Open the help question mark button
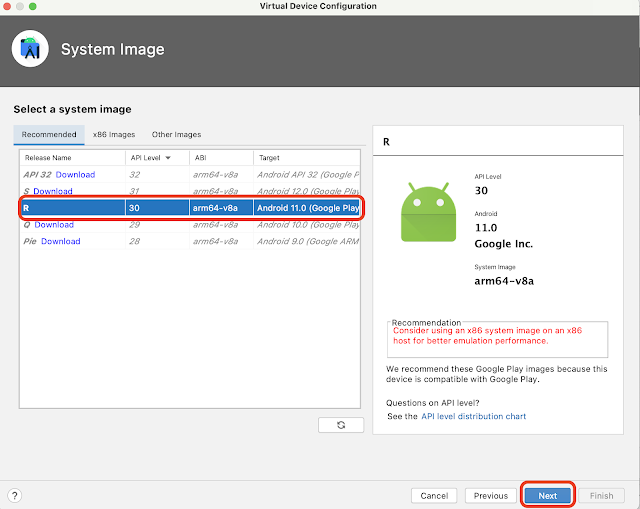640x509 pixels. (x=15, y=495)
